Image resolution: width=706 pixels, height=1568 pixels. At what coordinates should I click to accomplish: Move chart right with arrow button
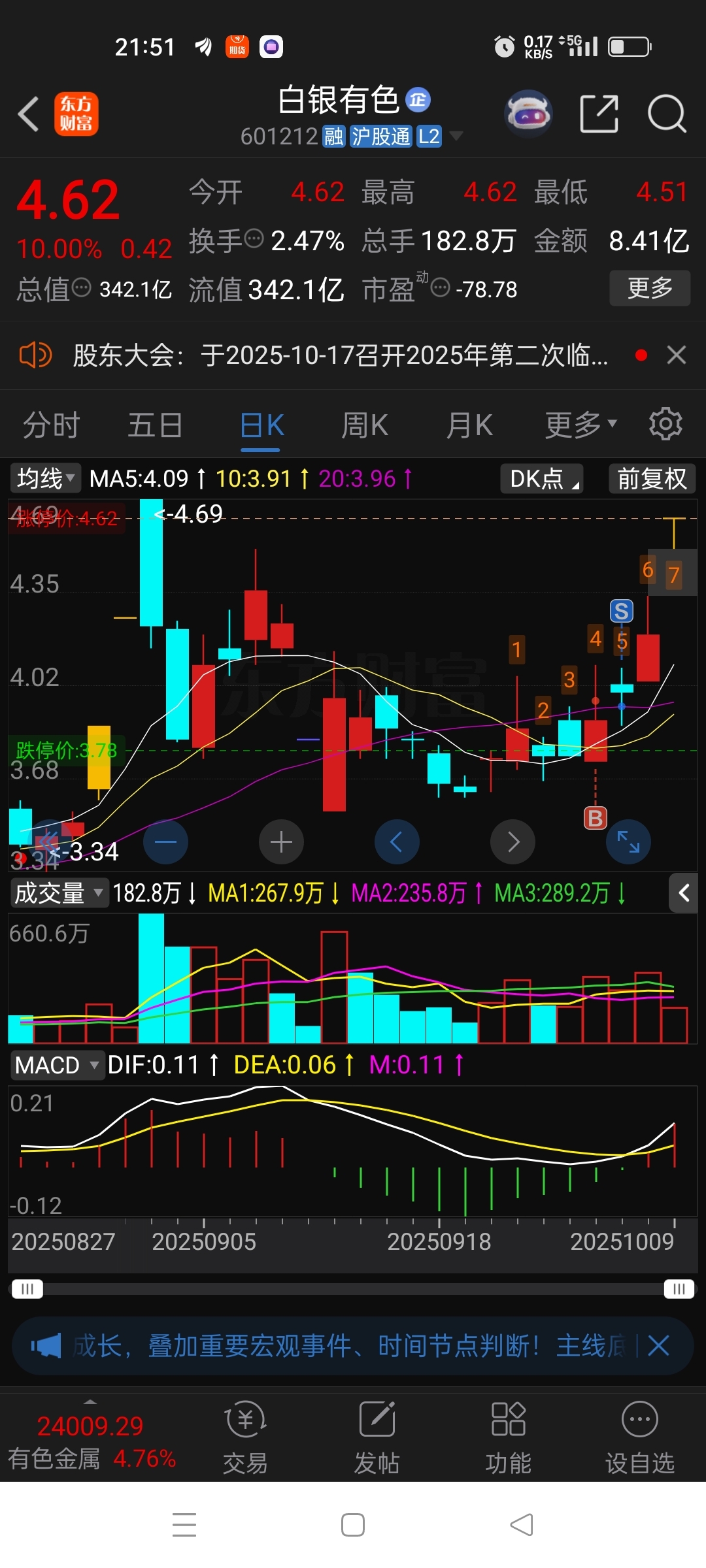coord(513,841)
